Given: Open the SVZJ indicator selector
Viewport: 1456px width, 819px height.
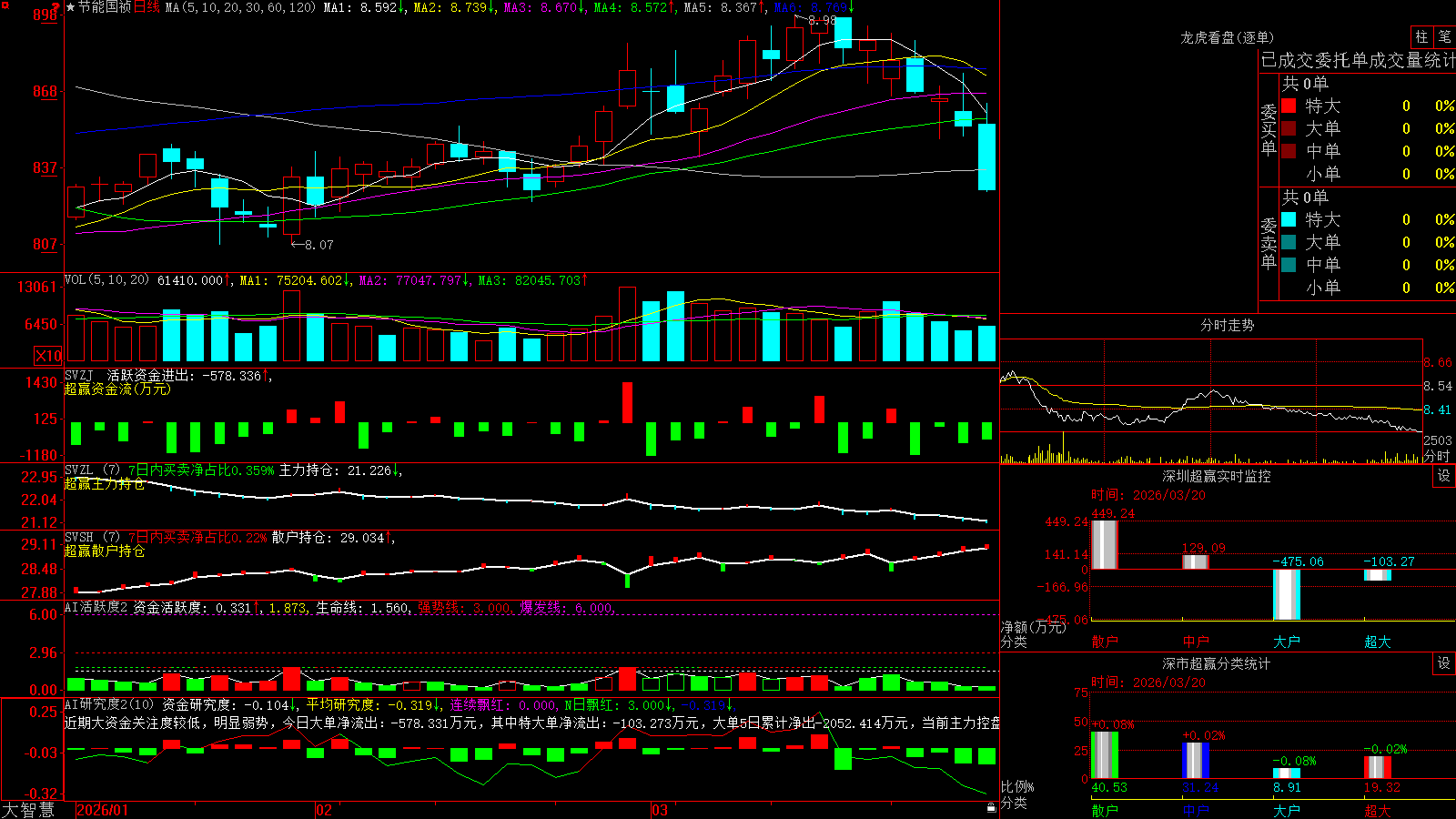Looking at the screenshot, I should pos(79,375).
